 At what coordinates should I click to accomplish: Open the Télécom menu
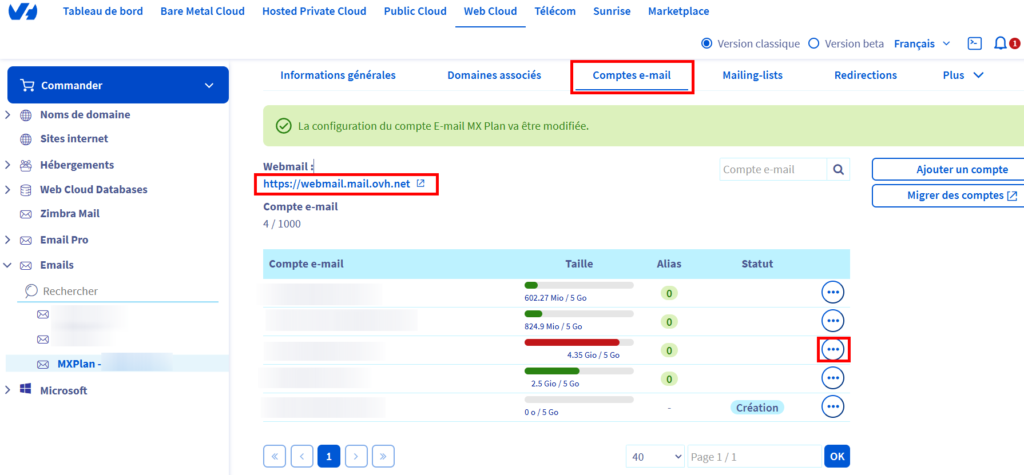(x=556, y=11)
